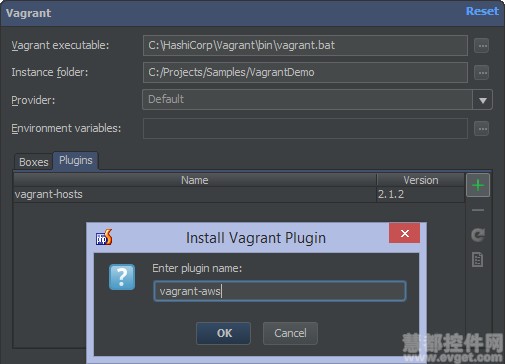This screenshot has height=364, width=505.
Task: Close the Install Vagrant Plugin dialog
Action: [x=404, y=233]
